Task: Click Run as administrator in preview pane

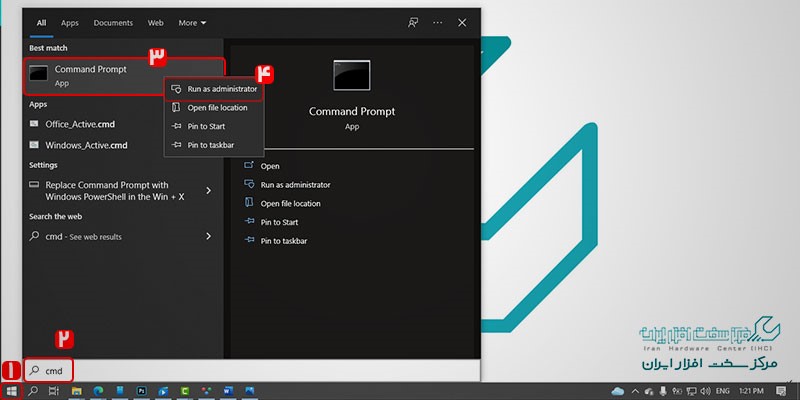Action: click(x=295, y=185)
